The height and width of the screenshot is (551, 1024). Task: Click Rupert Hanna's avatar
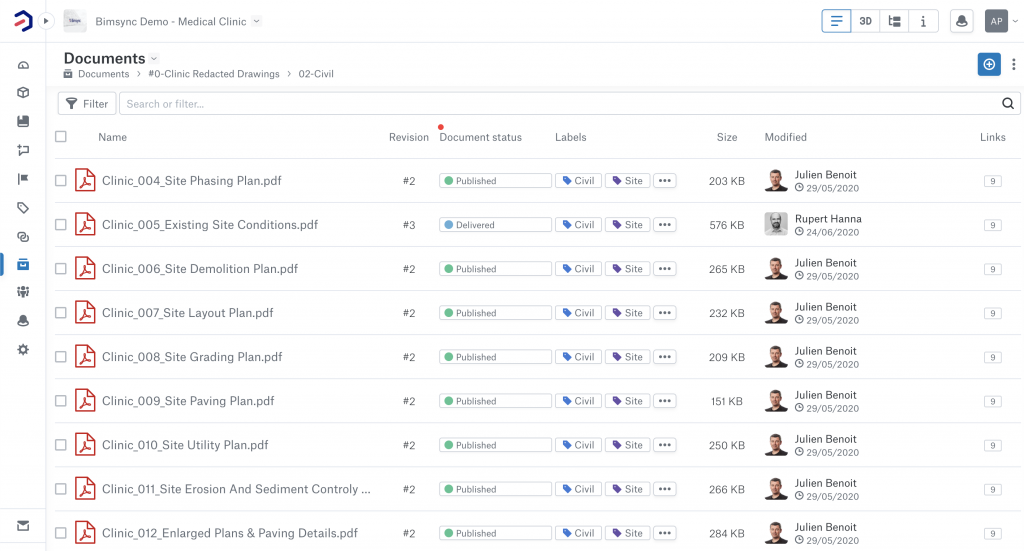point(776,224)
